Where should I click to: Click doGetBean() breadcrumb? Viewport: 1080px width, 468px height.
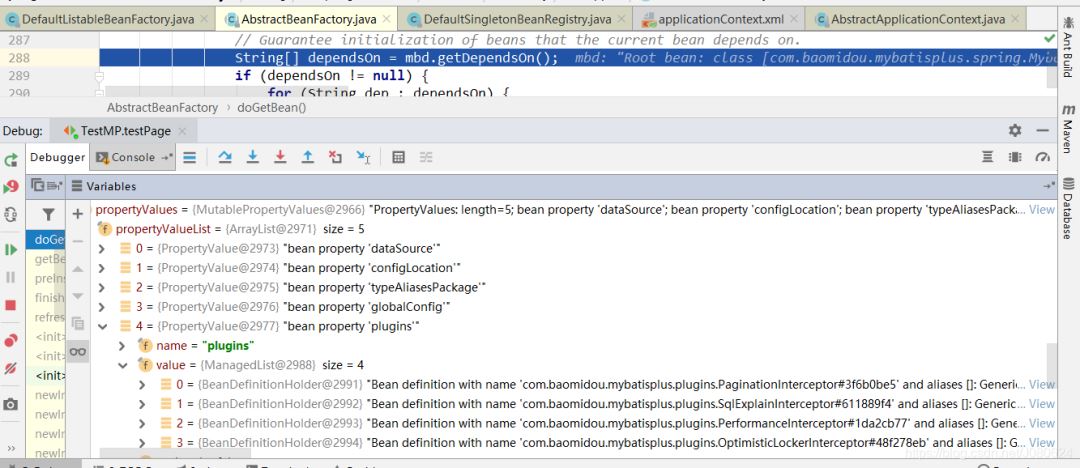coord(271,108)
